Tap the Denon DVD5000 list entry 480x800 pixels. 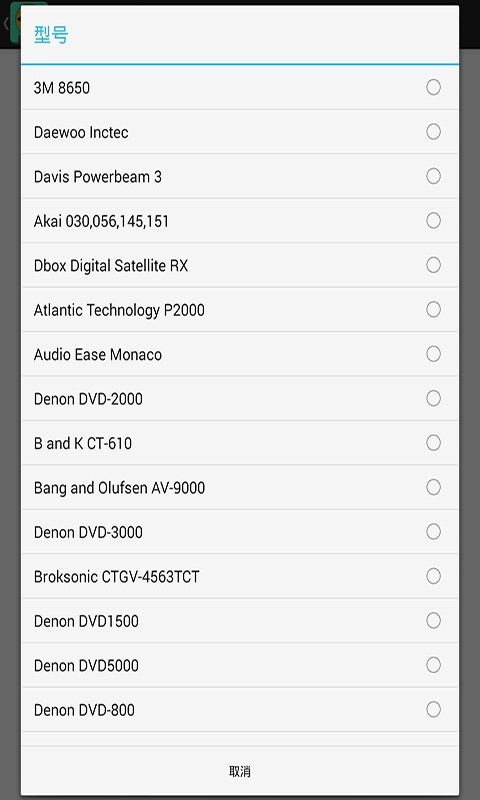(x=240, y=665)
